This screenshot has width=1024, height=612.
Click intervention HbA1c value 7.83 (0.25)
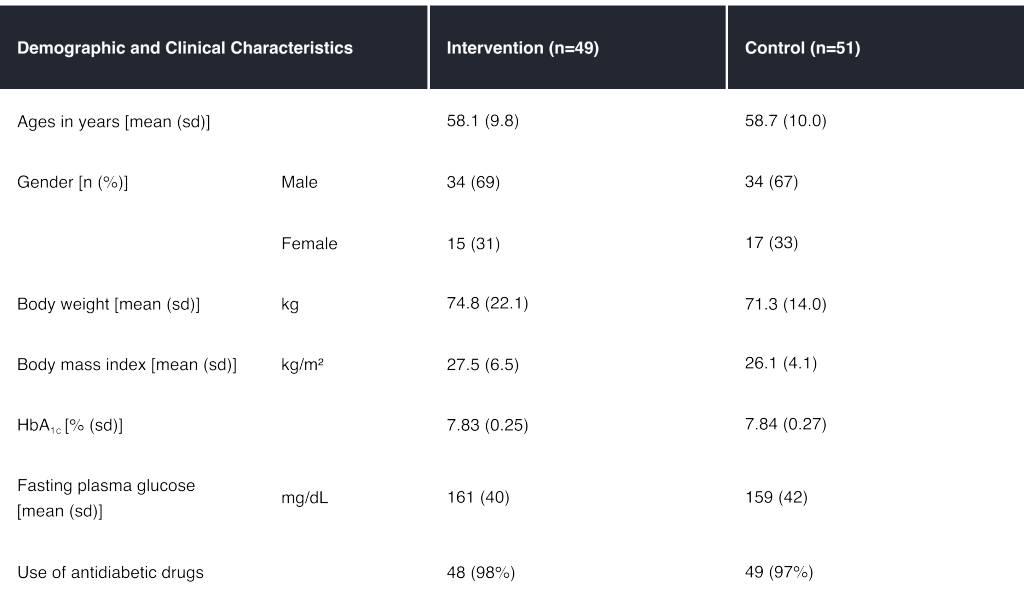[x=487, y=426]
